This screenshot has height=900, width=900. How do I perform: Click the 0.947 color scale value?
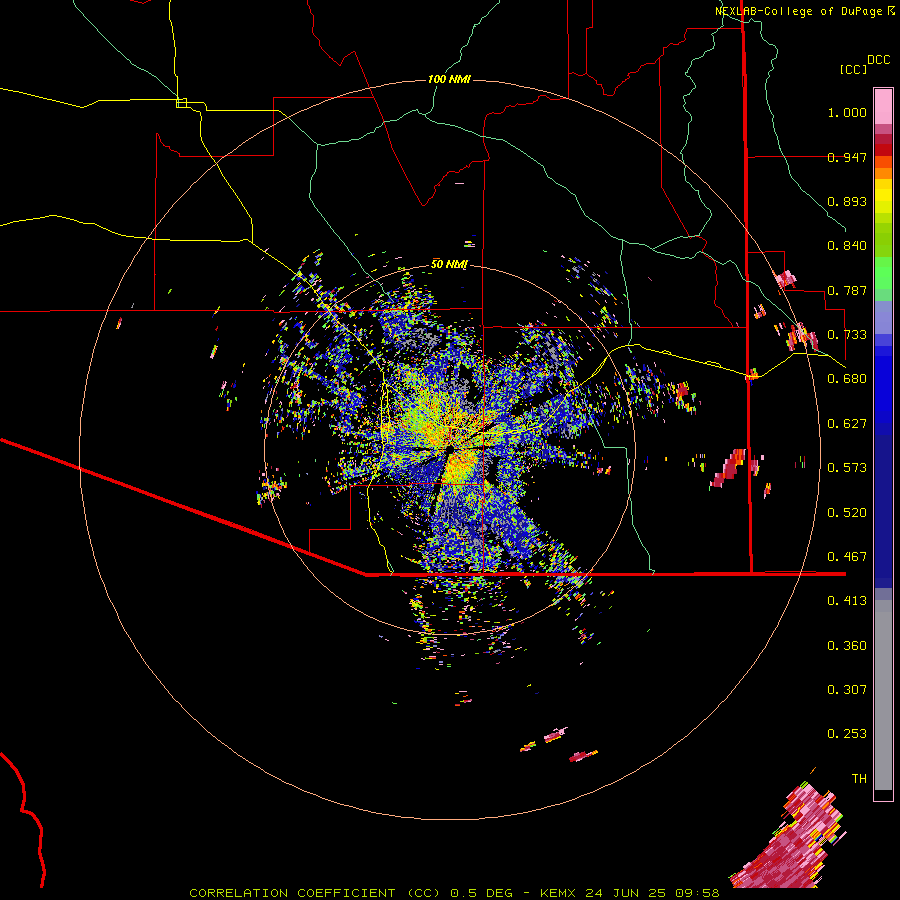coord(847,157)
